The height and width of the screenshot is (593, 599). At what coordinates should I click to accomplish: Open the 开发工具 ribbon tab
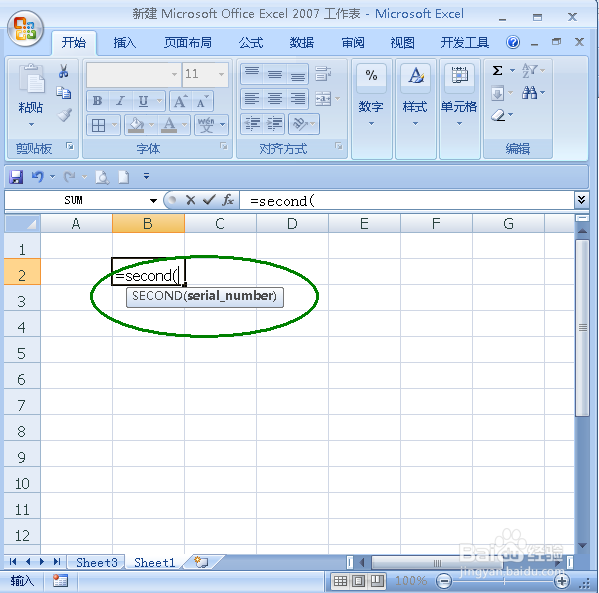(x=465, y=42)
